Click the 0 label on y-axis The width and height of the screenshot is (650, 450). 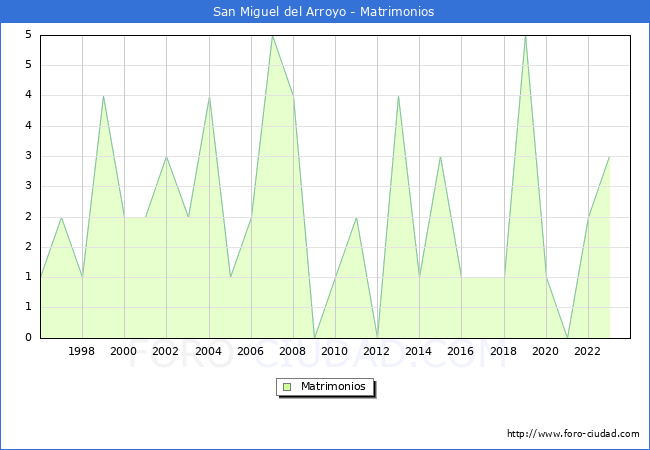(x=28, y=338)
